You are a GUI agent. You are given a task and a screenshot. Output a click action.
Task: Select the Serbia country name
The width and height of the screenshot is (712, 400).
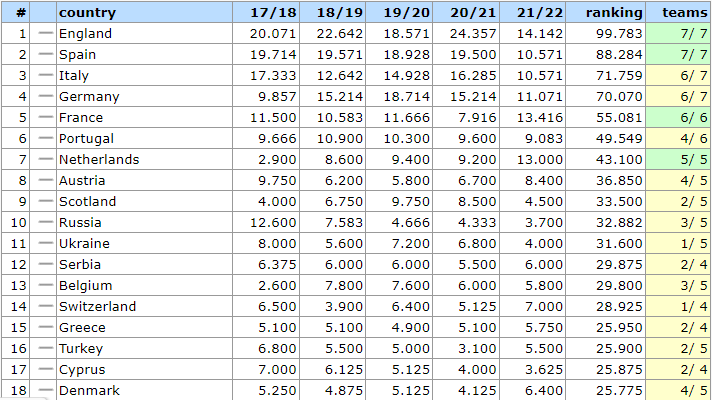(x=79, y=264)
